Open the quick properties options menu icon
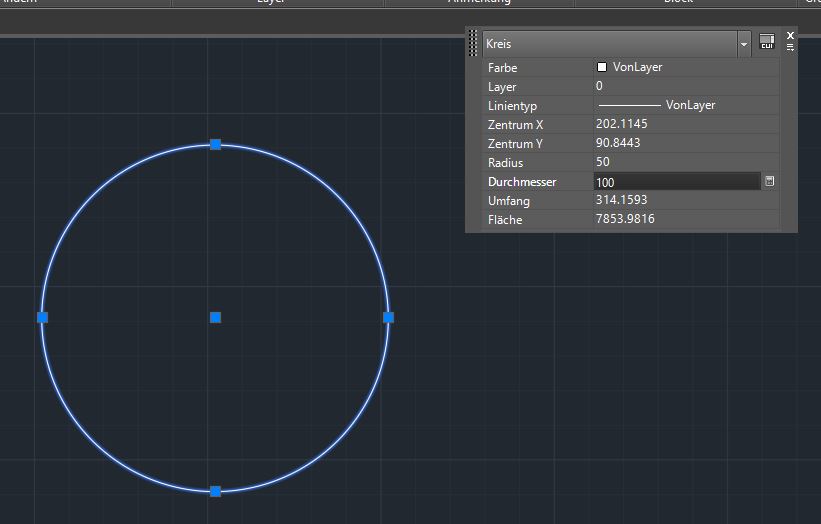 790,47
